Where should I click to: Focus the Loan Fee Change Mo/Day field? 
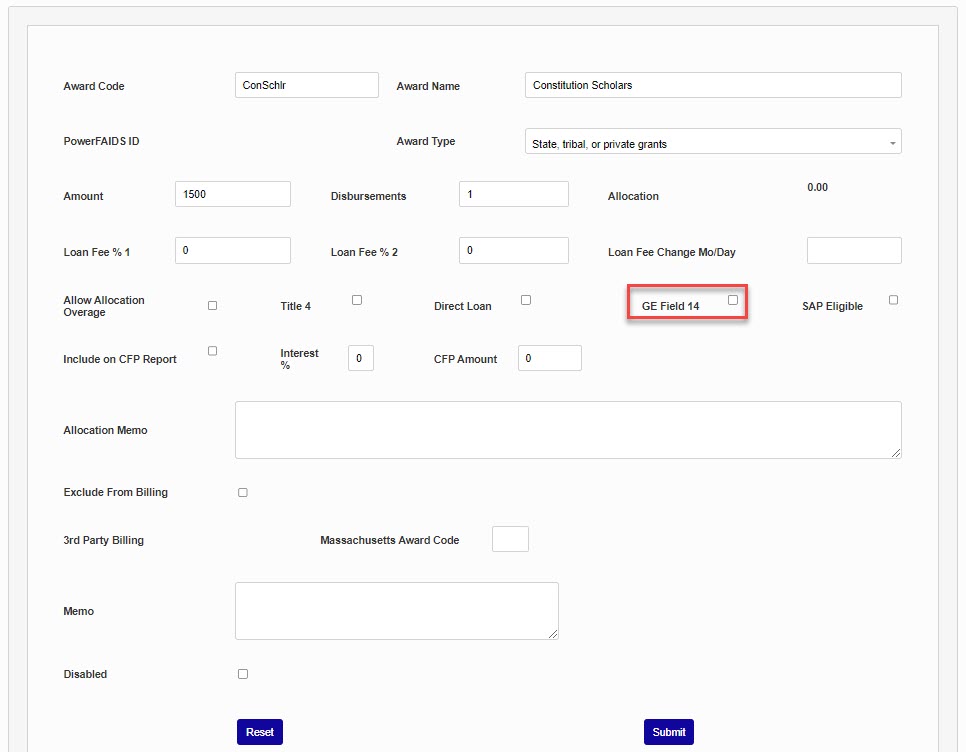click(x=853, y=251)
